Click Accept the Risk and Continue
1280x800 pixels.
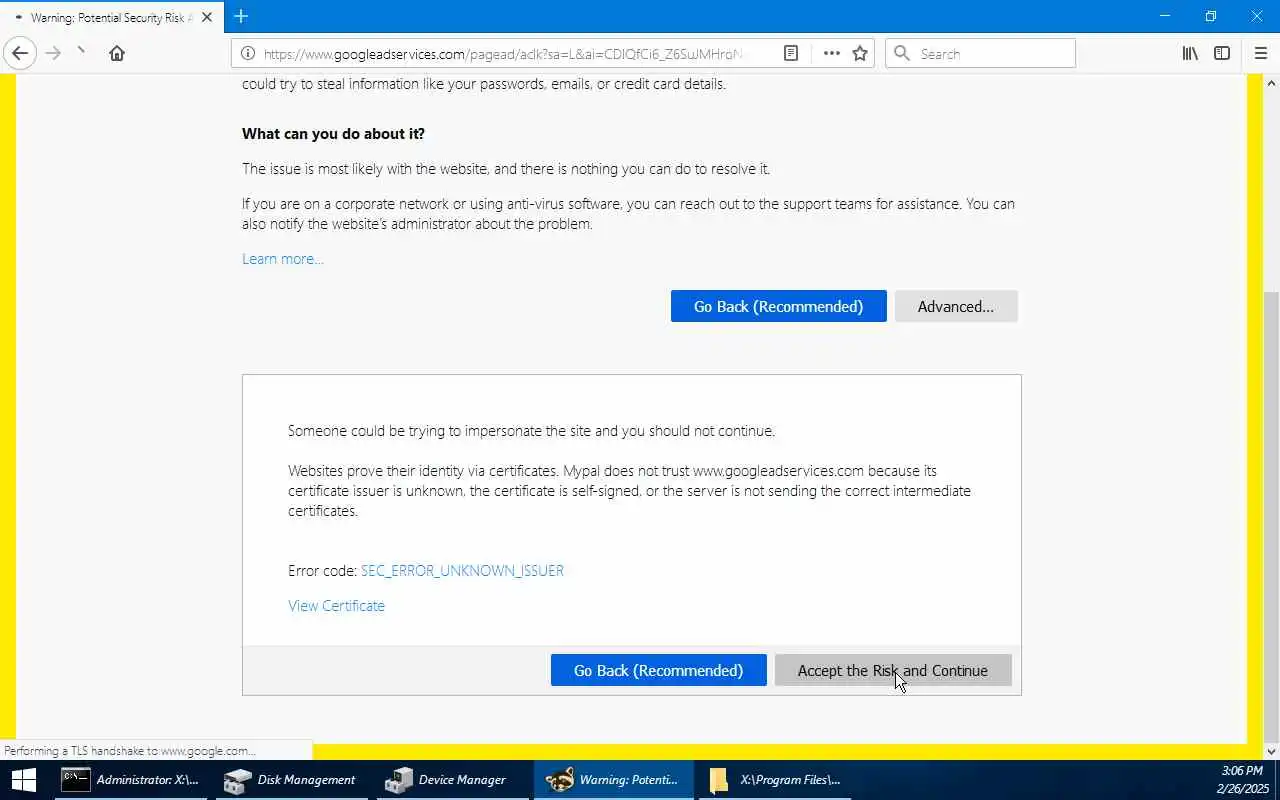(x=893, y=671)
